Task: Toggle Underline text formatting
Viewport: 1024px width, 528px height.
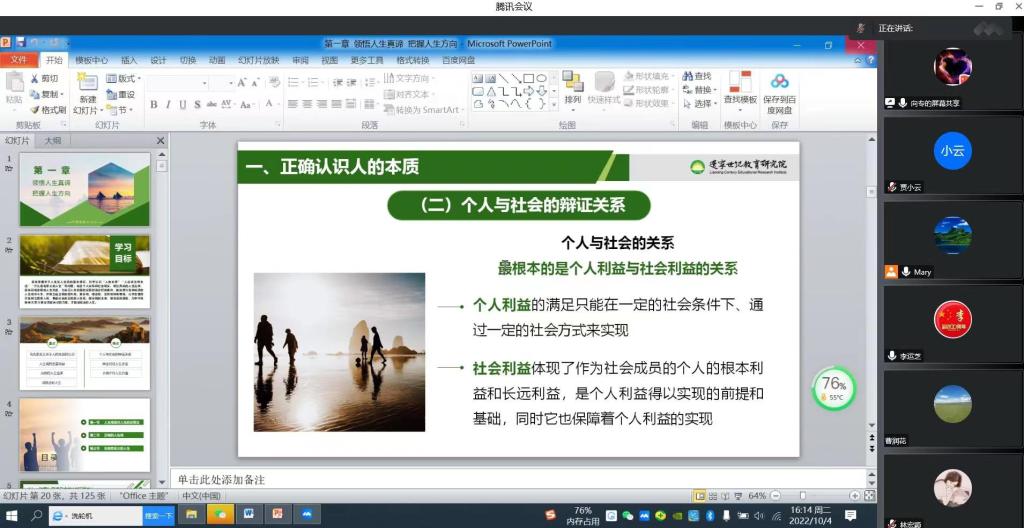Action: (x=182, y=105)
